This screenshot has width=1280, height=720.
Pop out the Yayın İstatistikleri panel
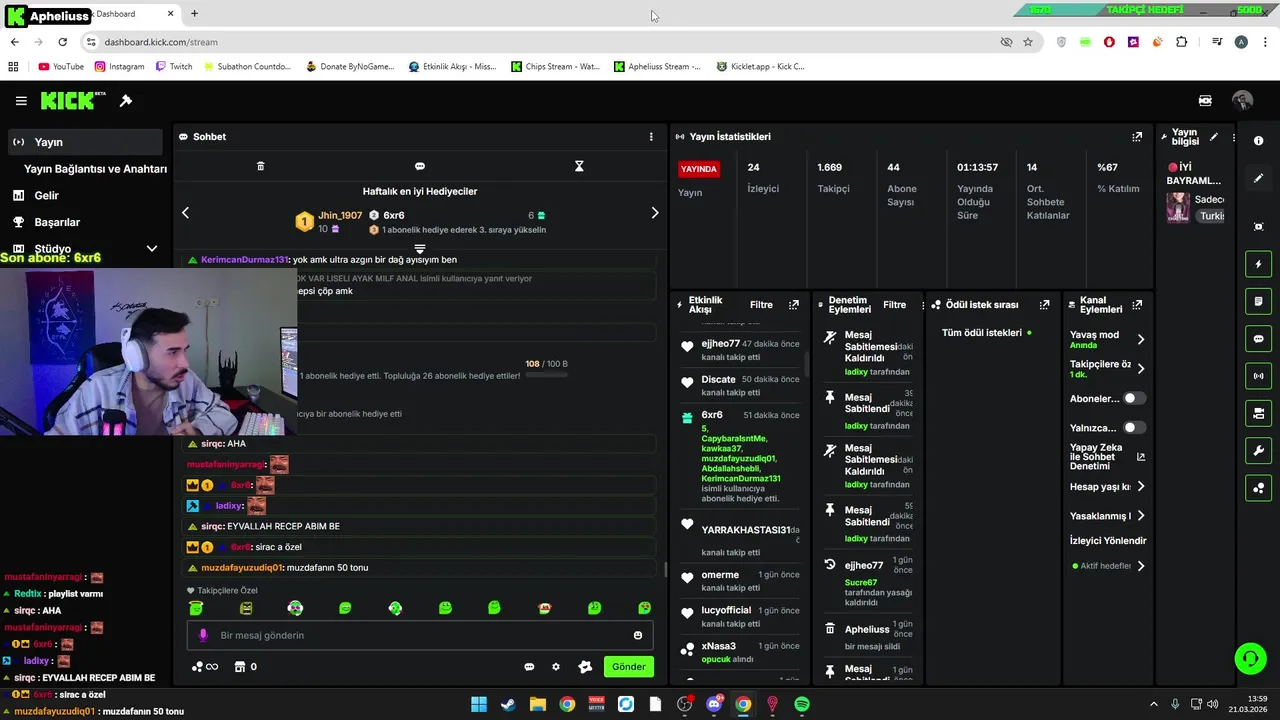tap(1137, 137)
